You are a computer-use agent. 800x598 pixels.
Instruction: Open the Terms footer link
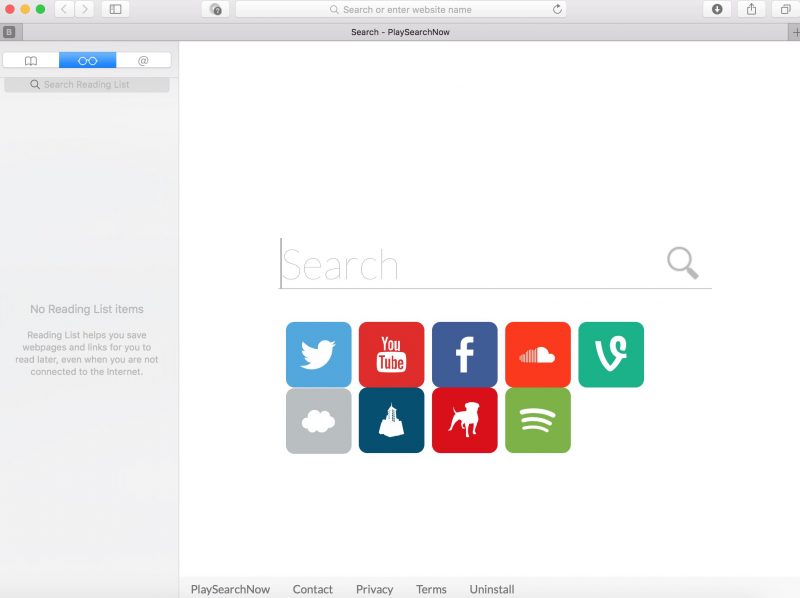click(431, 589)
